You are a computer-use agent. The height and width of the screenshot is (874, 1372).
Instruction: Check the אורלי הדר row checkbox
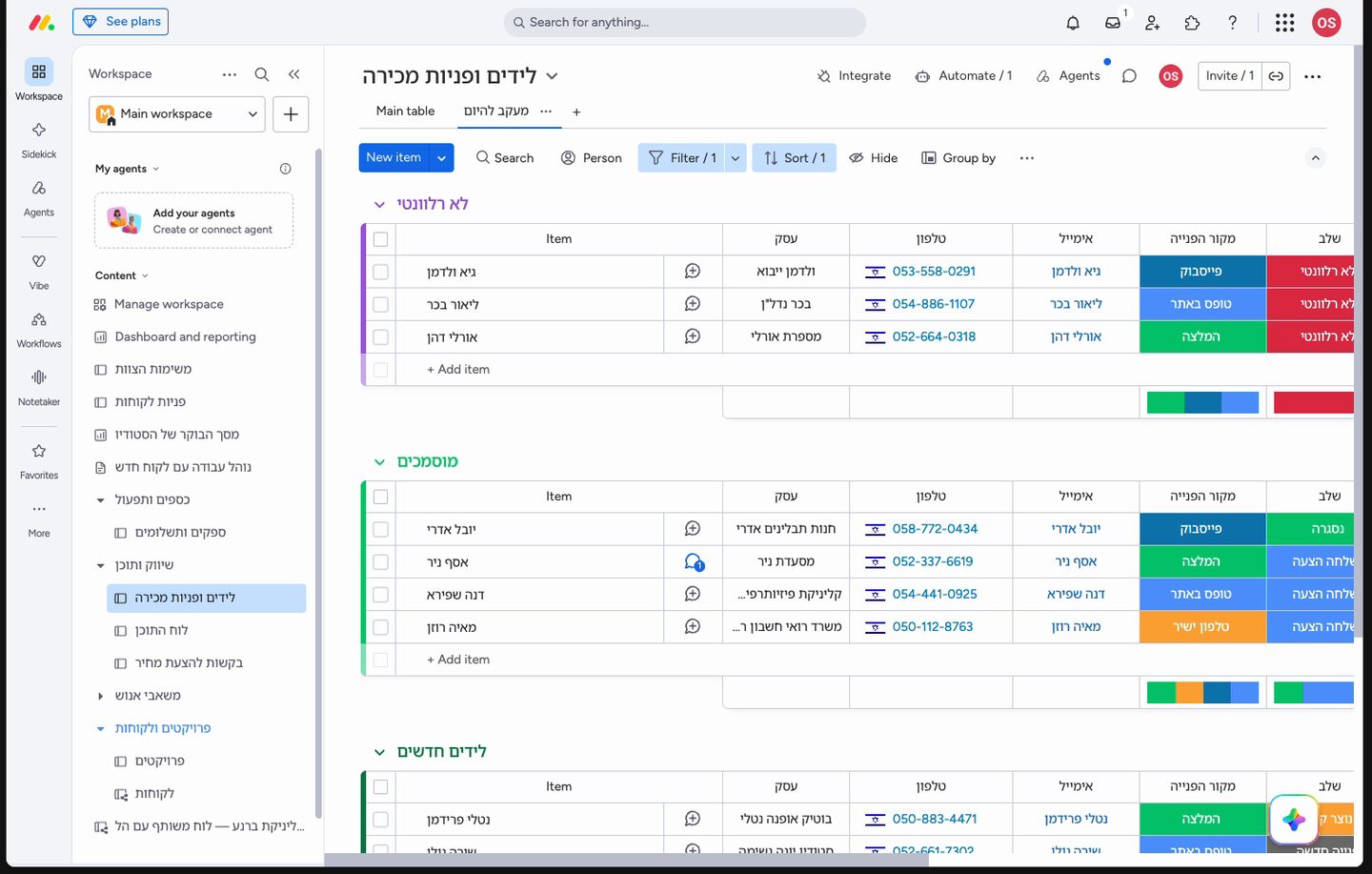click(x=380, y=337)
